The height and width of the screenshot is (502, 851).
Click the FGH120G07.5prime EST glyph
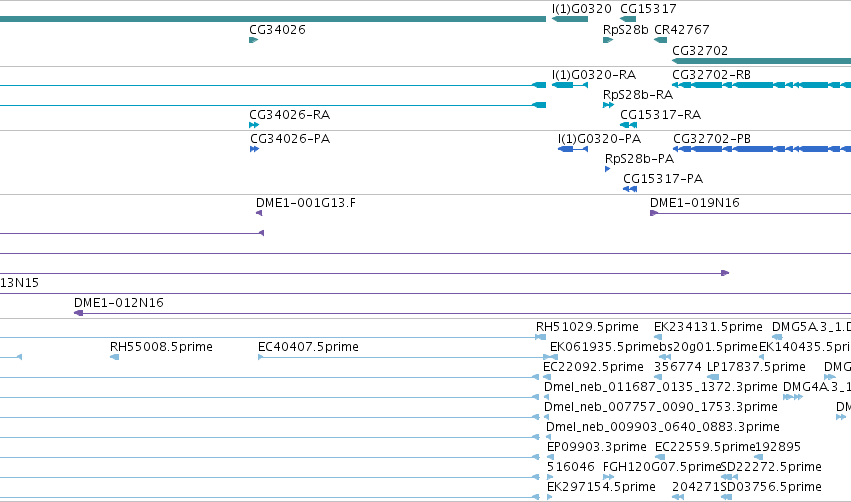coord(608,478)
